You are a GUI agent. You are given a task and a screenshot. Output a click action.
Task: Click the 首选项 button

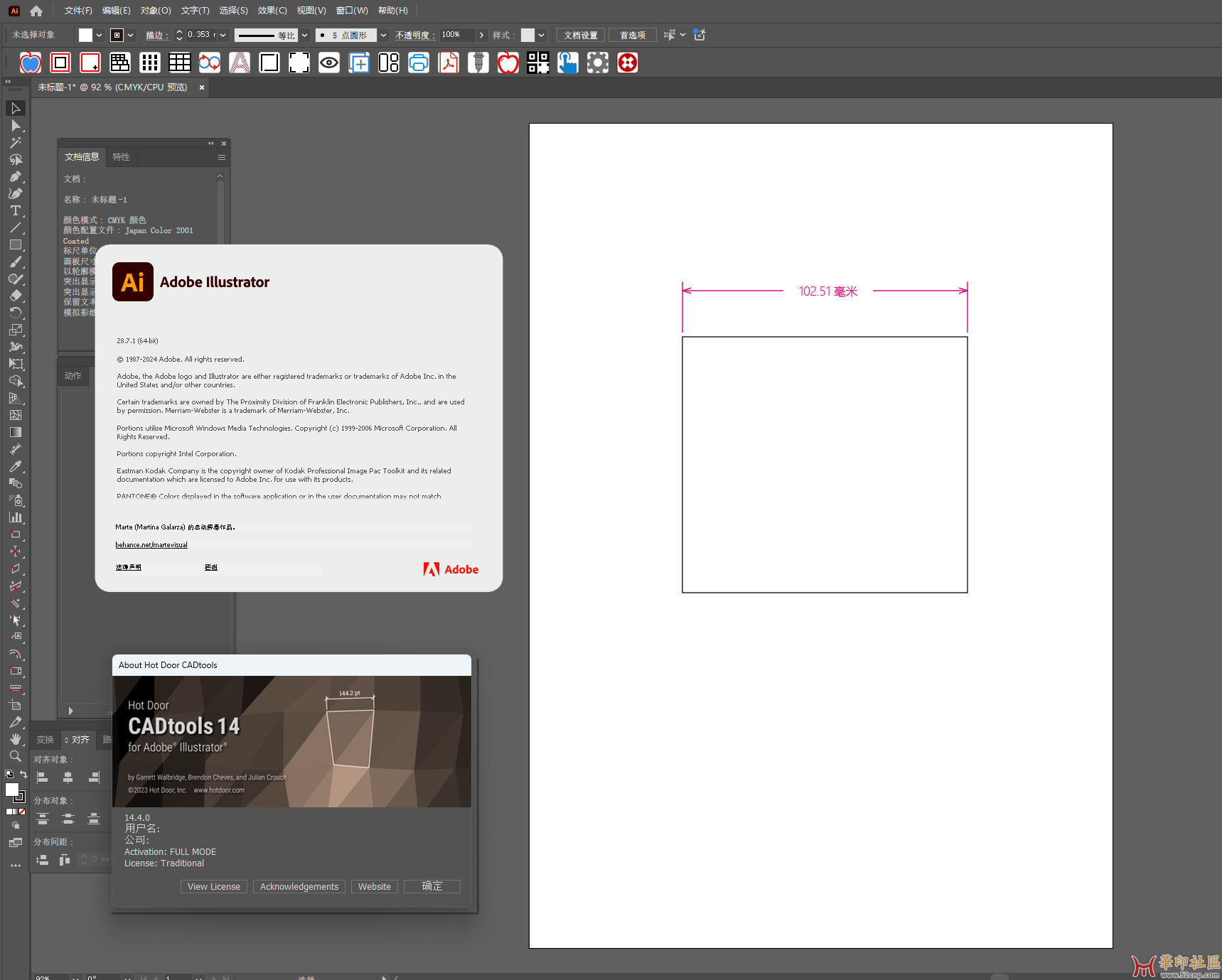[x=633, y=35]
